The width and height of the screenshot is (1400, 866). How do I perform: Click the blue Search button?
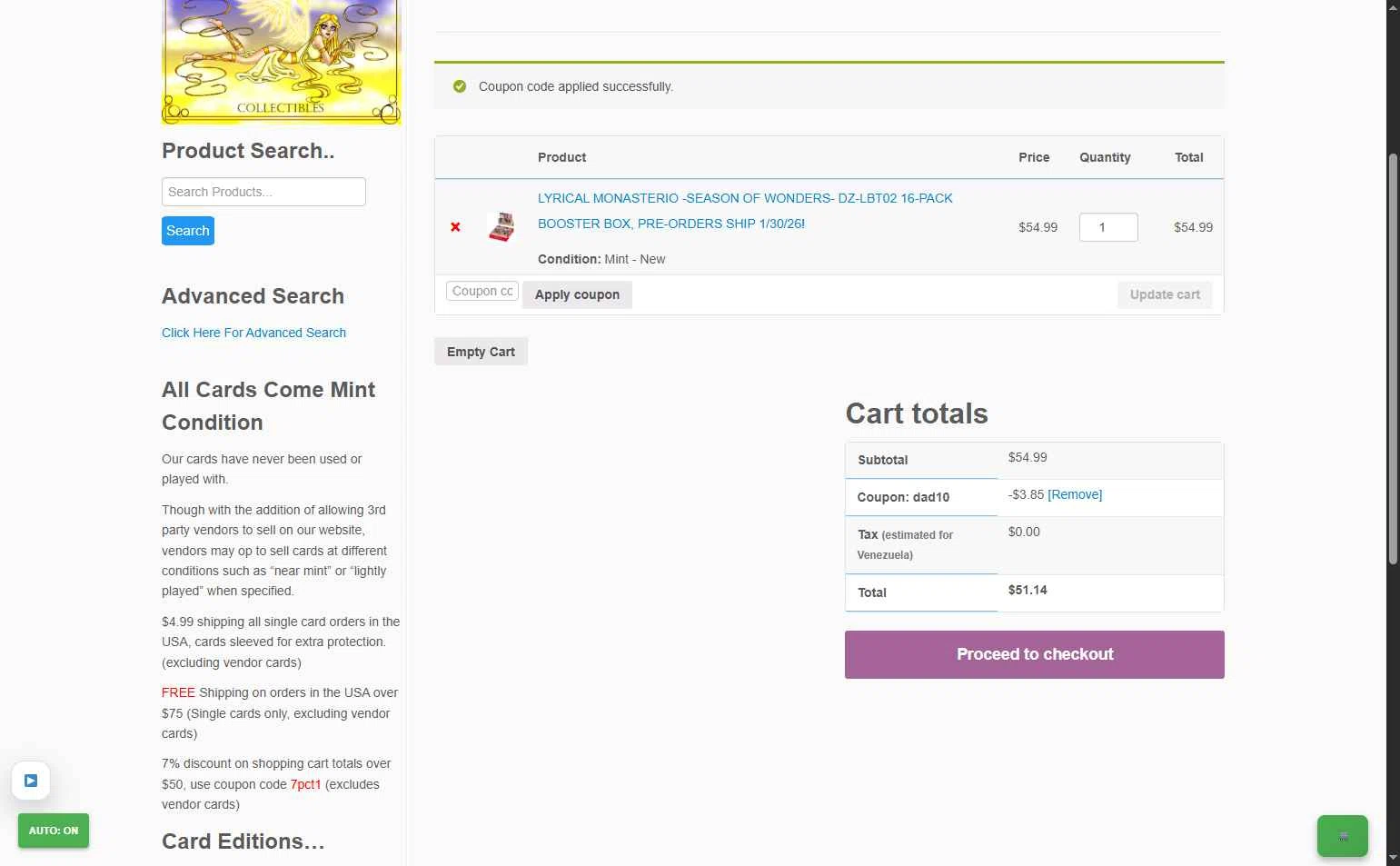tap(188, 231)
